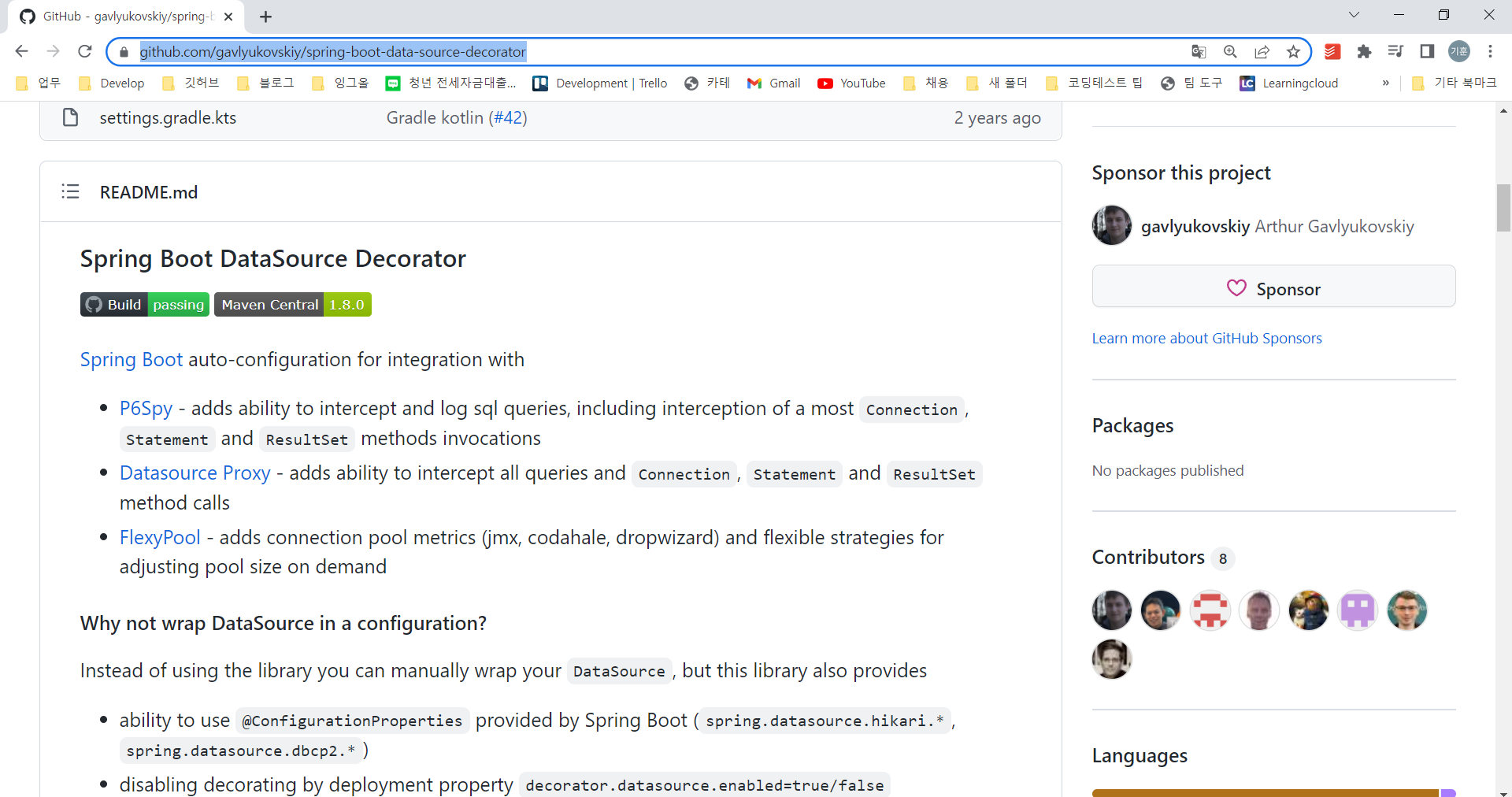Open the 잉그올 bookmark folder
Screen dimensions: 1512x797
(x=341, y=83)
